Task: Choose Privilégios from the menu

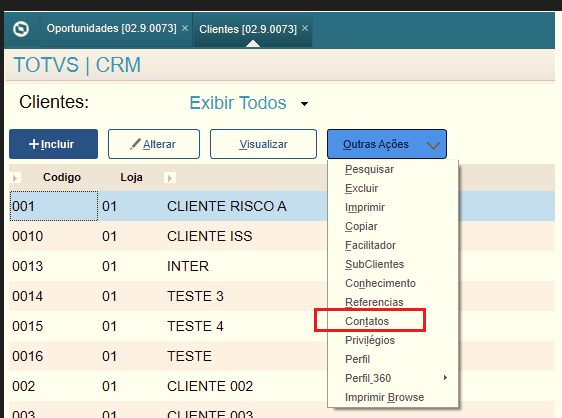Action: click(x=370, y=340)
